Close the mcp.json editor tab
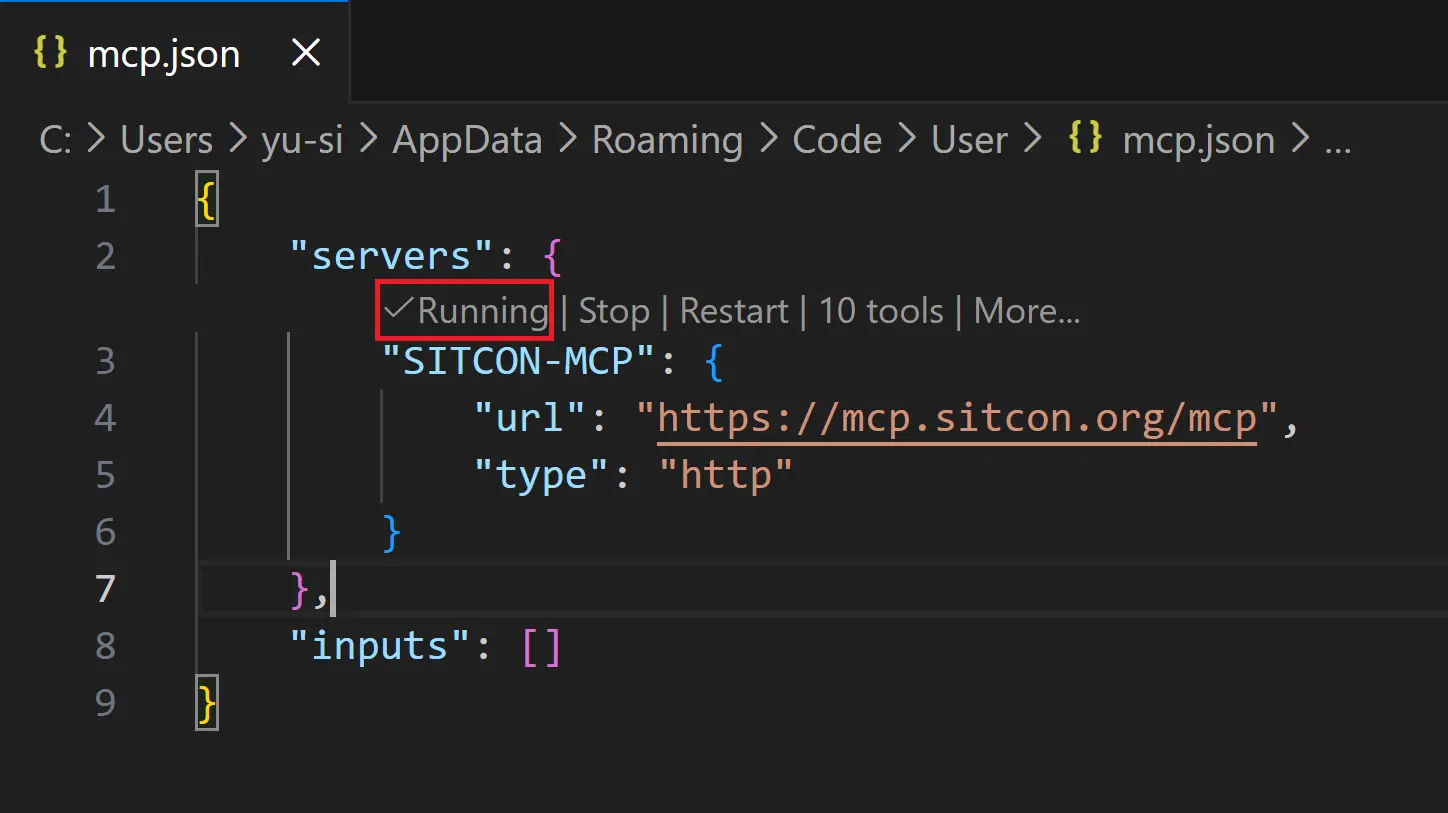1448x813 pixels. point(305,53)
